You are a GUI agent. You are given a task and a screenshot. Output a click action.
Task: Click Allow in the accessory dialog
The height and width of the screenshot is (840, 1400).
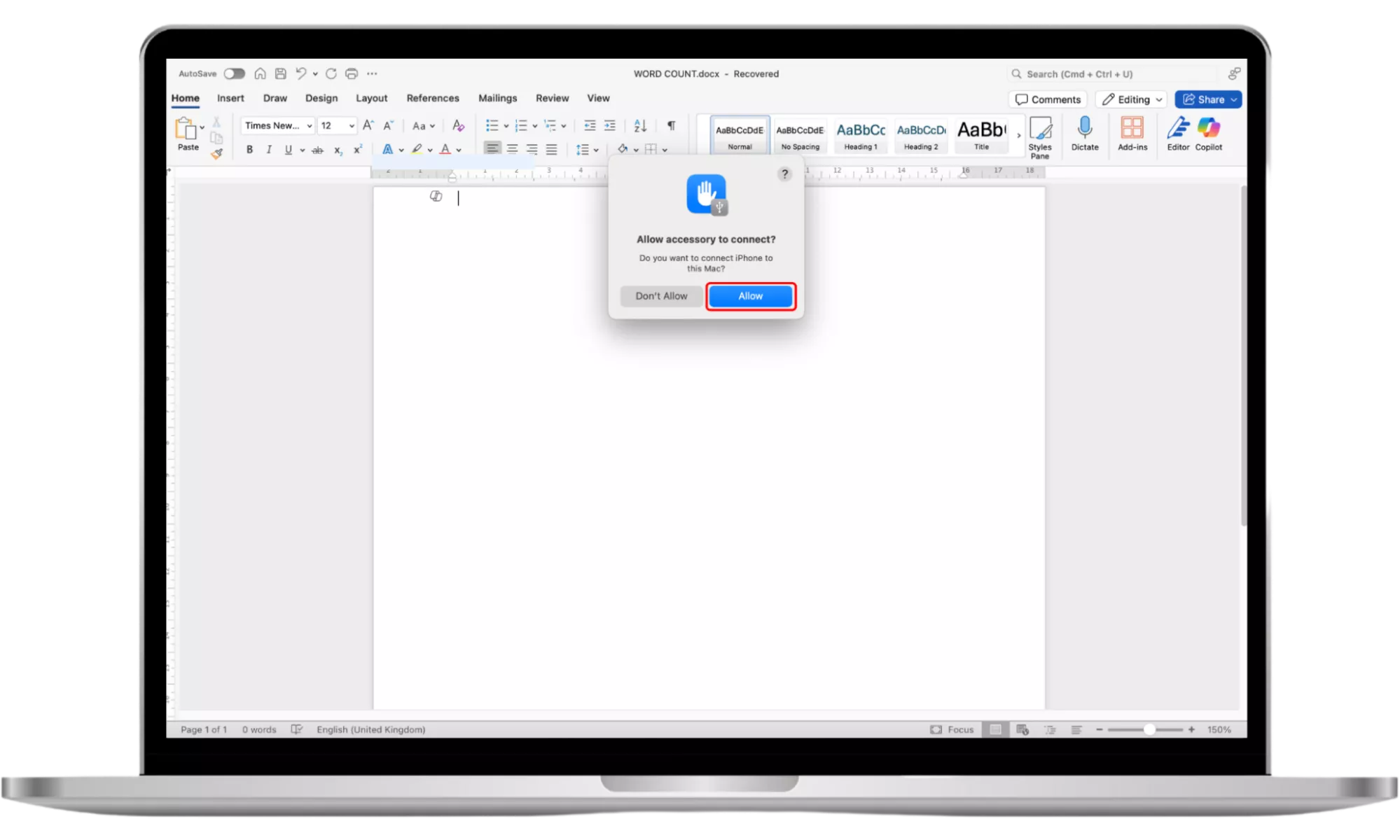tap(750, 296)
